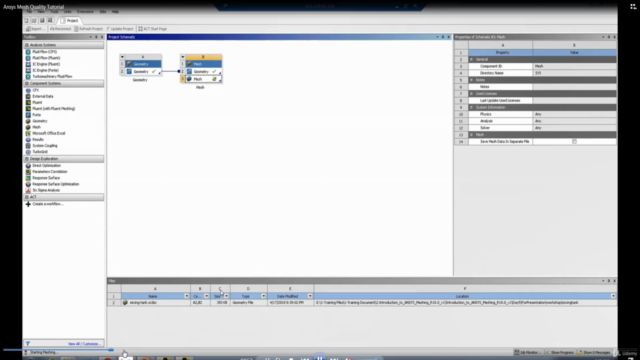This screenshot has width=640, height=360.
Task: Click the Save project toolbar icon
Action: [42, 20]
